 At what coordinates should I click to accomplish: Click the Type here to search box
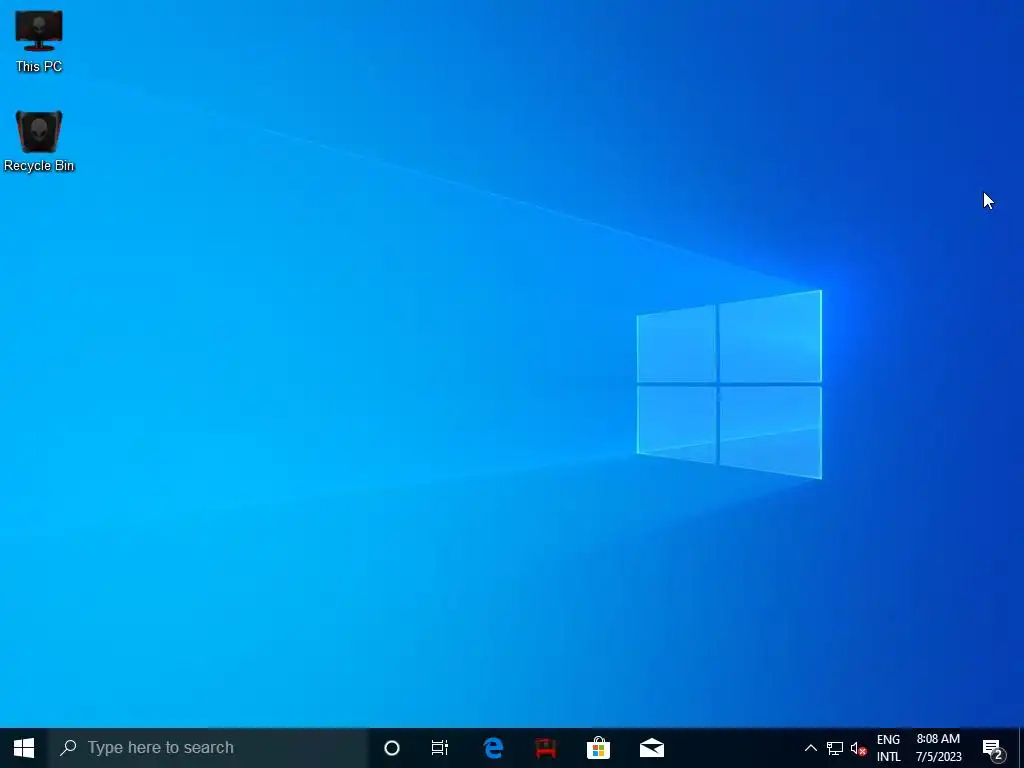point(208,748)
